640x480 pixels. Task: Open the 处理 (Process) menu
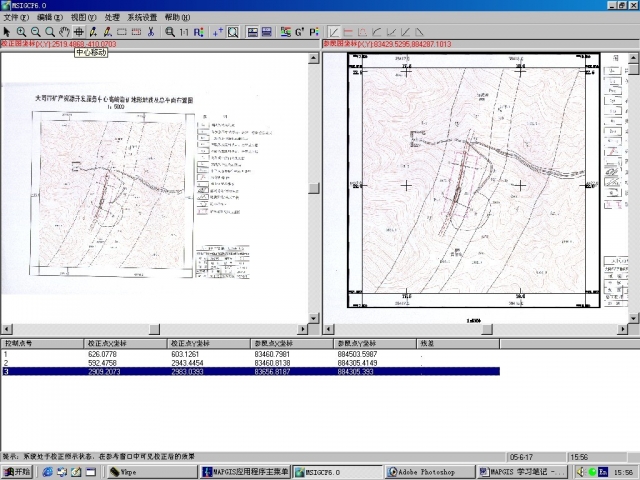(112, 18)
